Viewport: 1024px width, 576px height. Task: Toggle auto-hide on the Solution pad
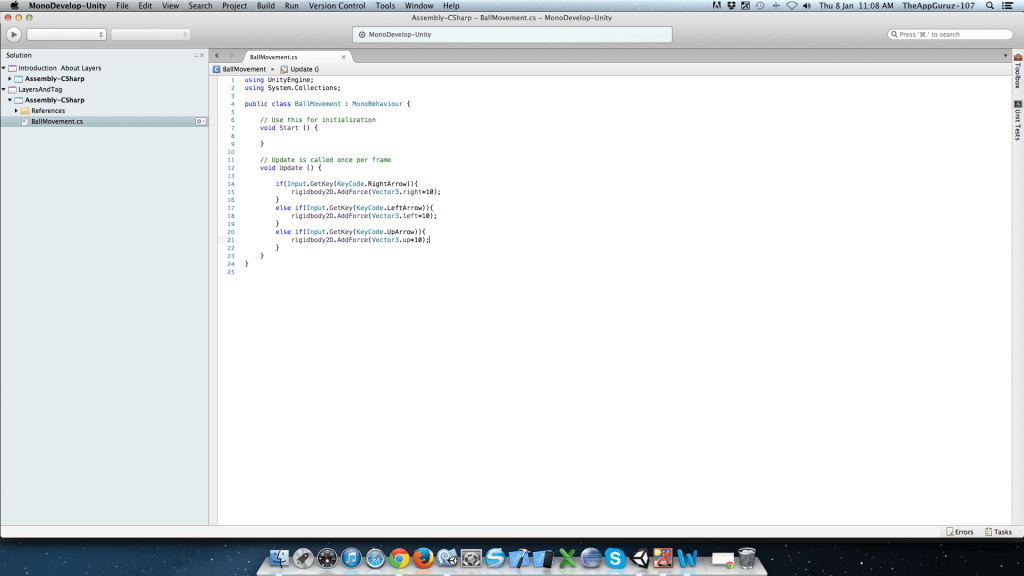(x=196, y=56)
